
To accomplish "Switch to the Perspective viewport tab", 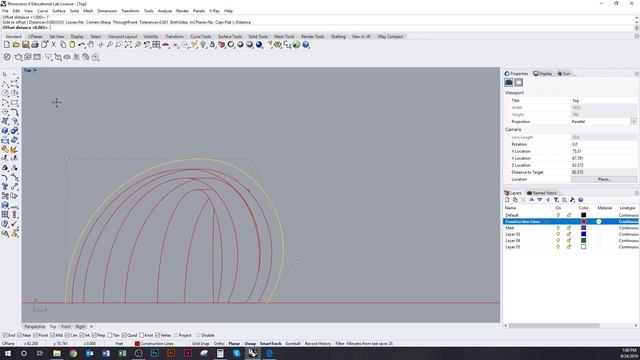I will (35, 327).
